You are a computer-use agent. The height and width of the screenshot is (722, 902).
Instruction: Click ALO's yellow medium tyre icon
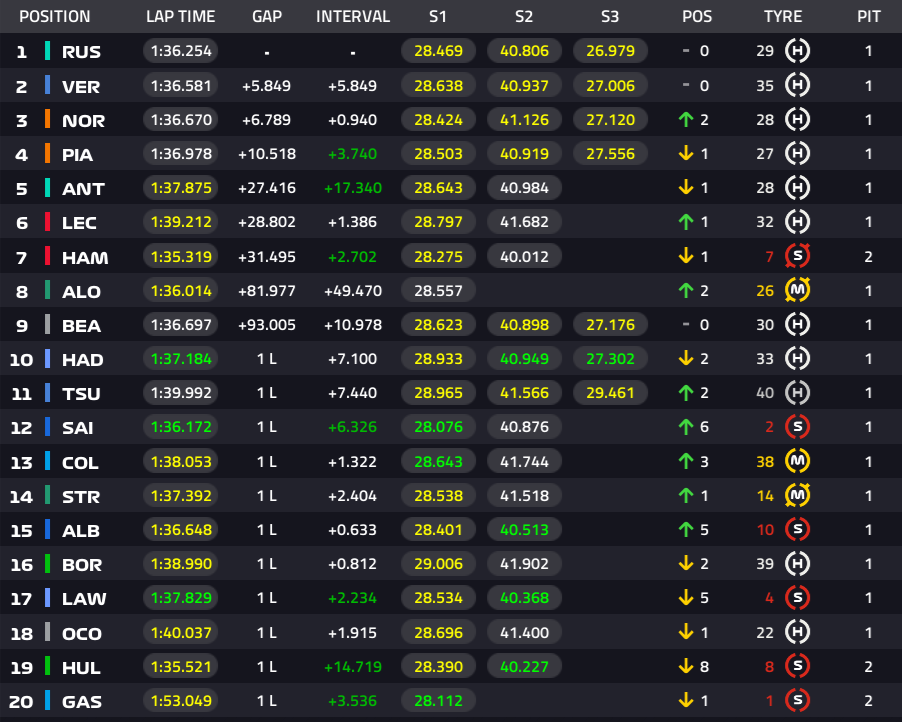pos(797,290)
